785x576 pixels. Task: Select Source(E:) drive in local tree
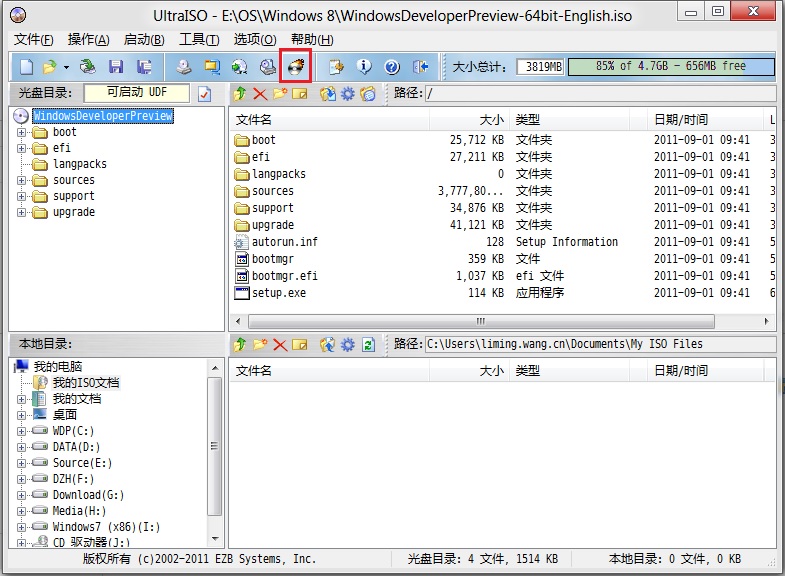82,463
